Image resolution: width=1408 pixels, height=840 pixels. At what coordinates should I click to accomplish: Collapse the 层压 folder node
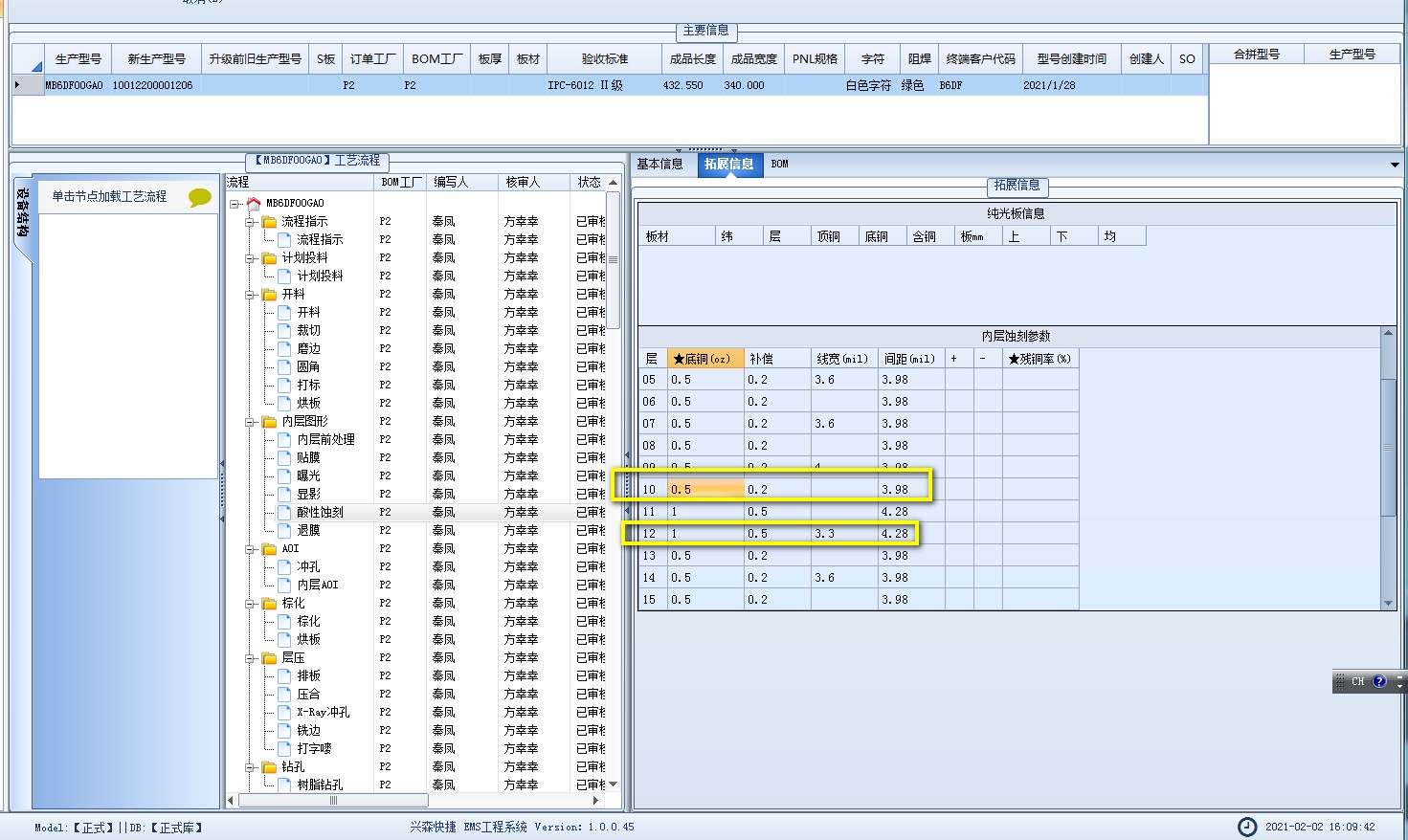click(250, 657)
